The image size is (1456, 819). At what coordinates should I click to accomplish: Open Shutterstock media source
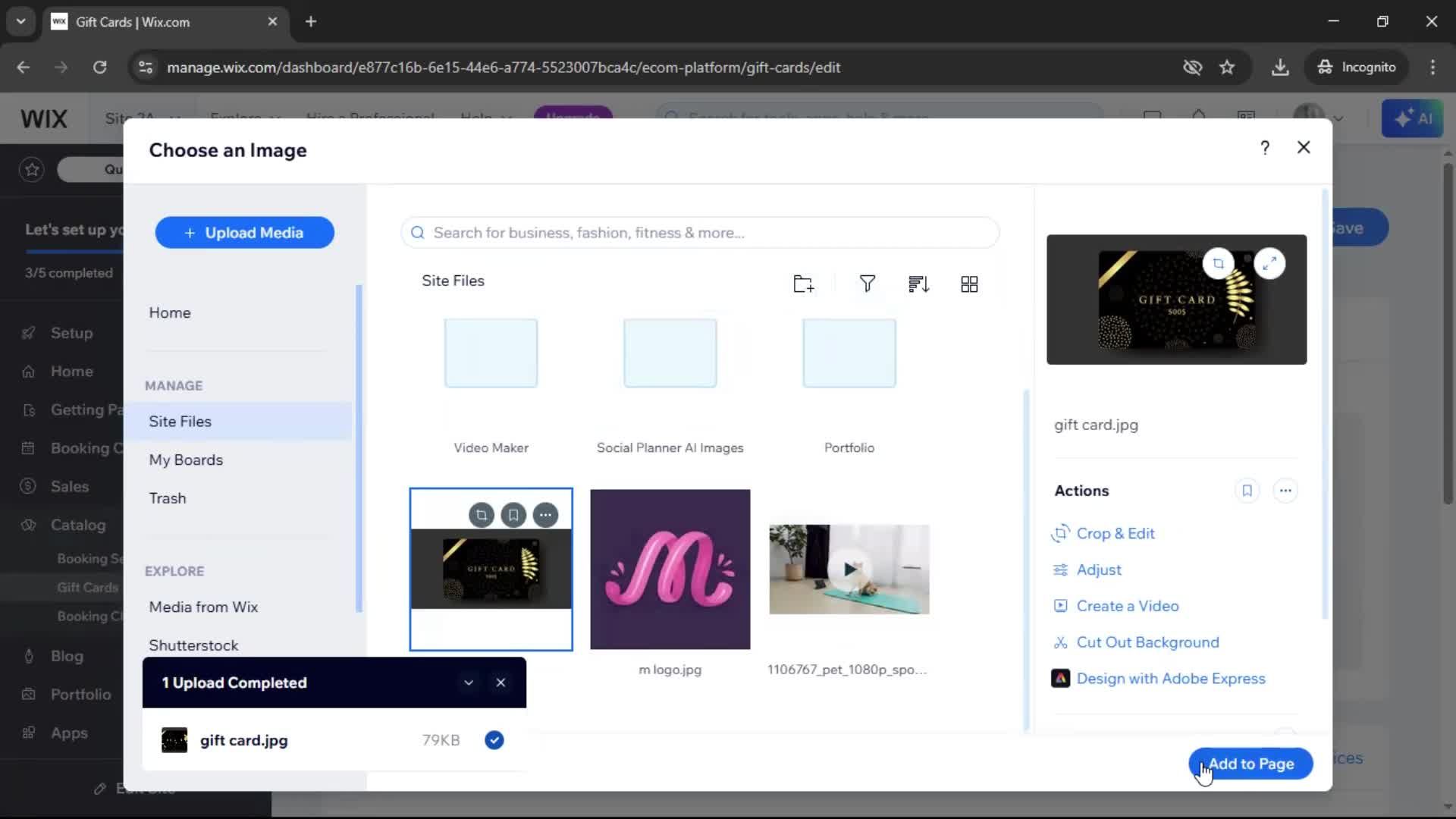(193, 645)
